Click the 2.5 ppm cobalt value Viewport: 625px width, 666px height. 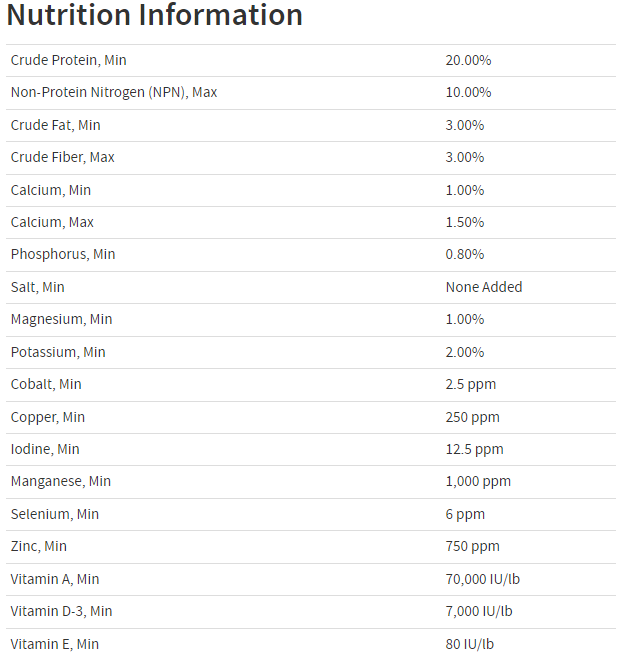click(x=471, y=384)
